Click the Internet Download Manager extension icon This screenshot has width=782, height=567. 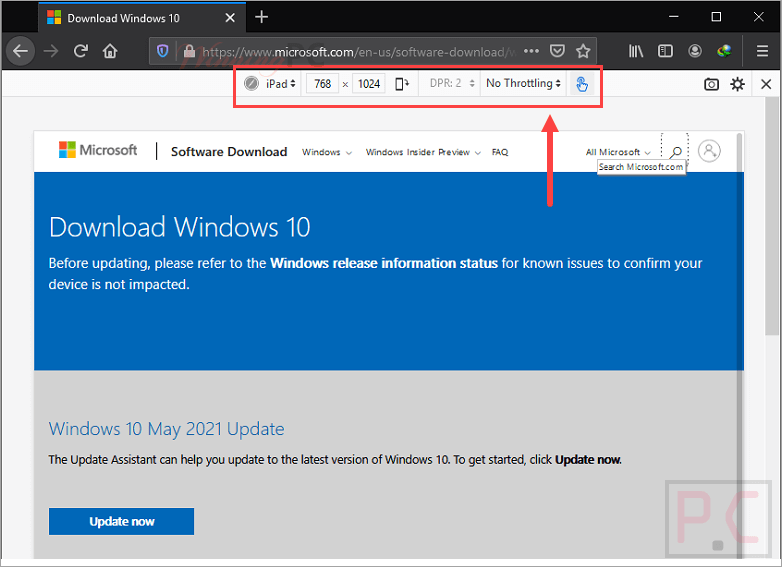click(724, 51)
